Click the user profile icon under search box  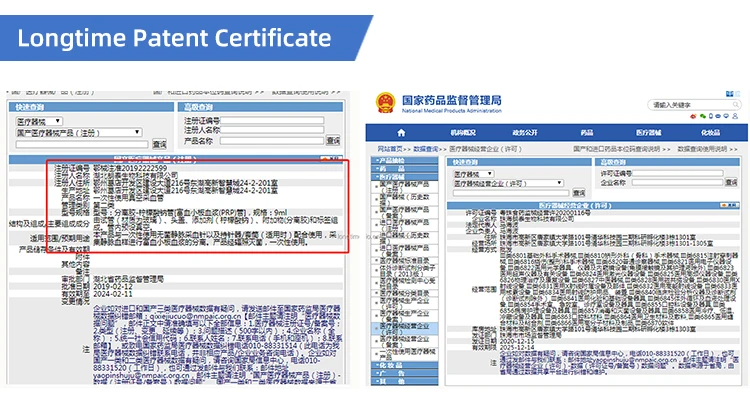click(x=735, y=116)
